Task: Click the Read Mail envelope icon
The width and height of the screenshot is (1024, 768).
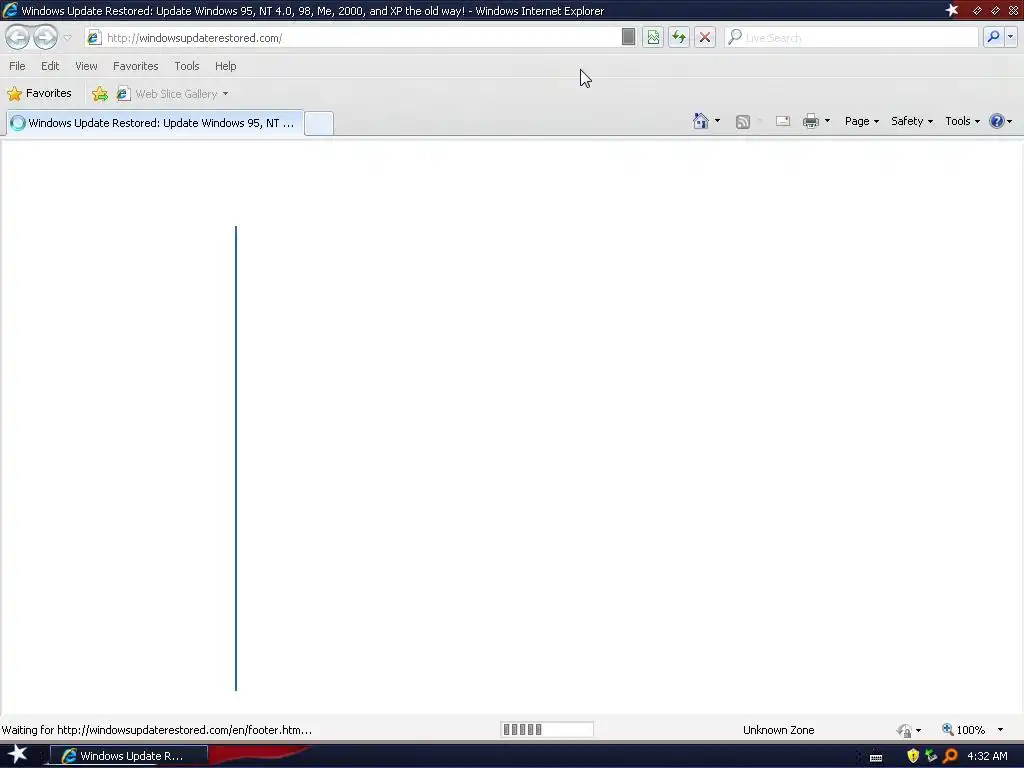Action: [x=783, y=121]
